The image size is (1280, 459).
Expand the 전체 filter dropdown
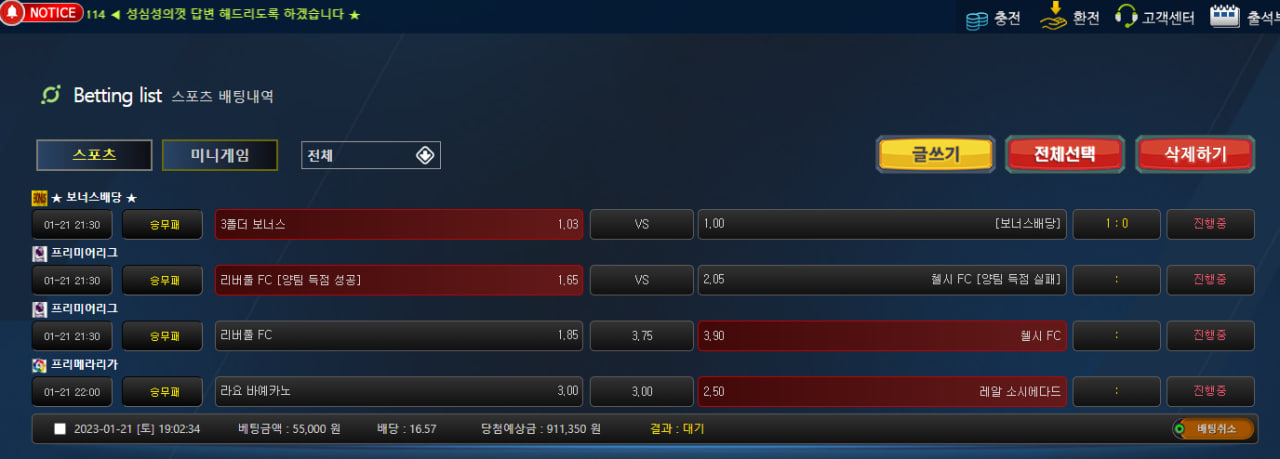(371, 155)
